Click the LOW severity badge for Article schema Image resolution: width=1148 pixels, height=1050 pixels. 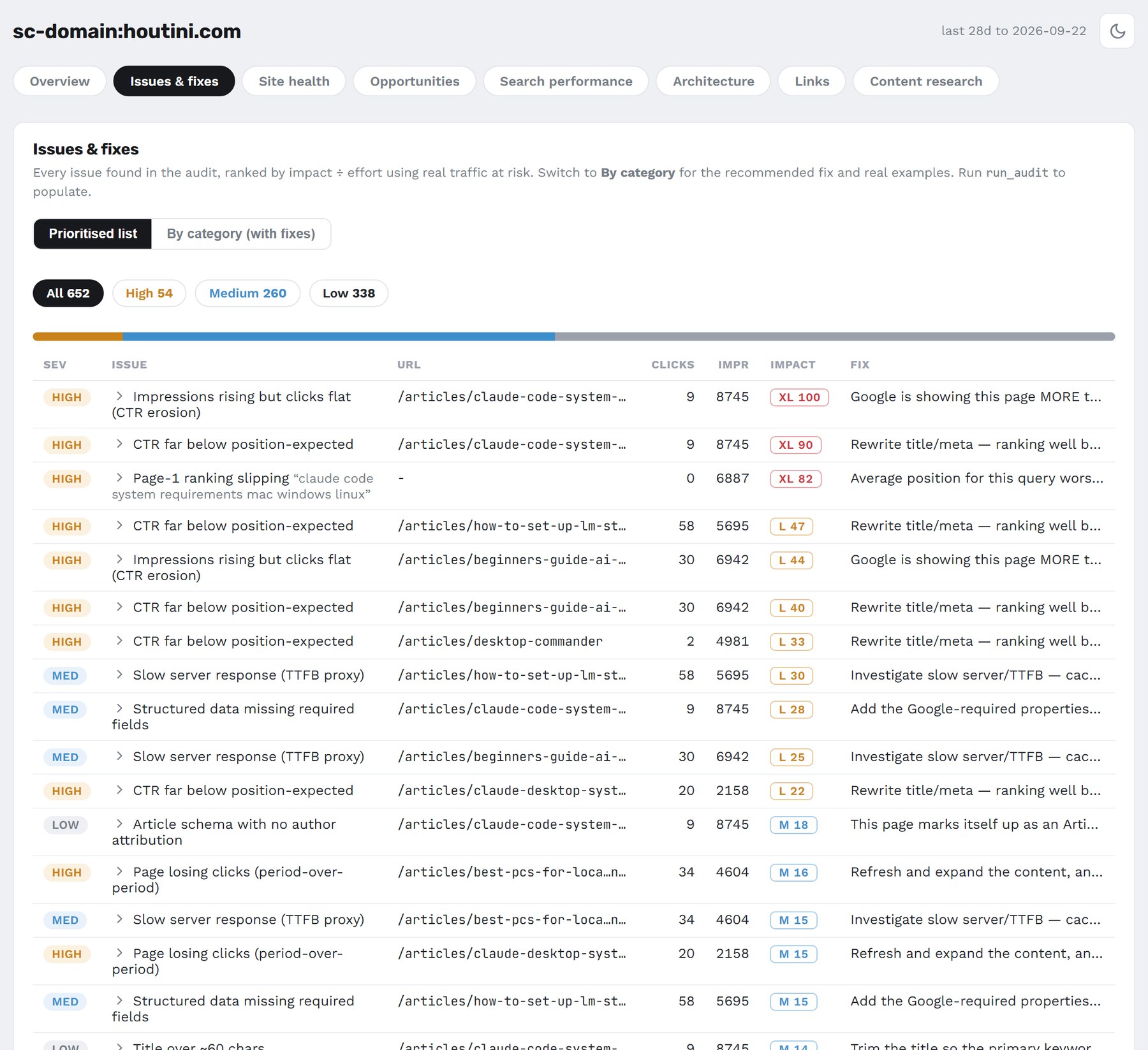pyautogui.click(x=66, y=825)
